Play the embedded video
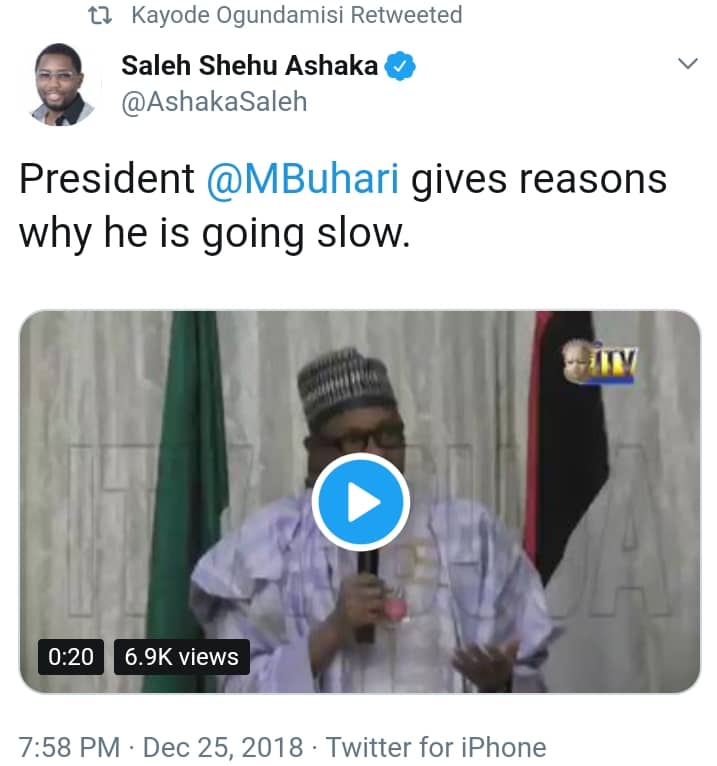 tap(360, 503)
